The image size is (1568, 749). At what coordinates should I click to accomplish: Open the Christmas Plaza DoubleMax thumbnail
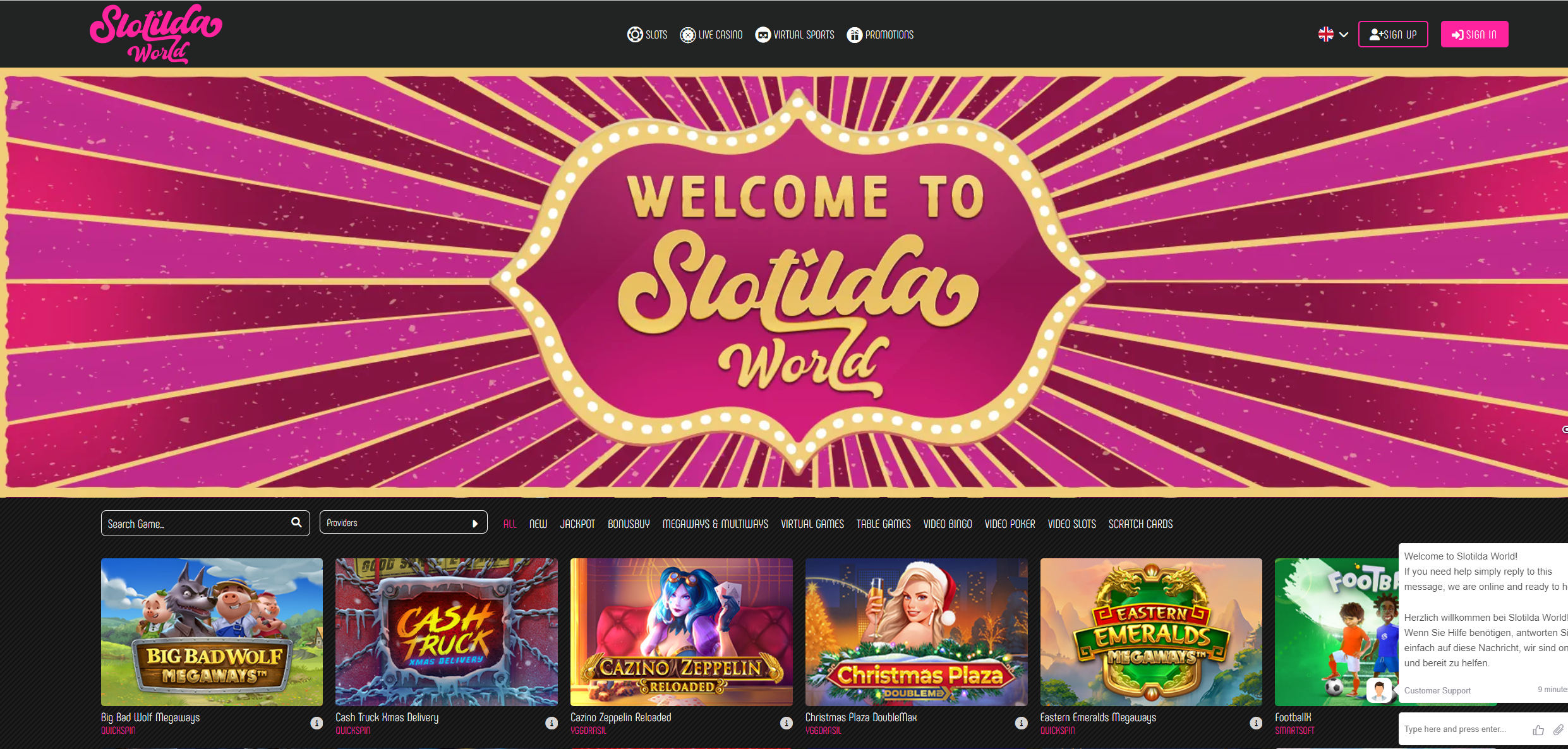coord(915,632)
